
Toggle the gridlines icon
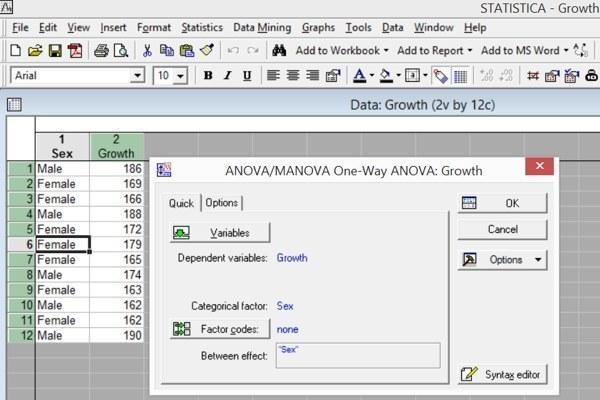tap(460, 76)
